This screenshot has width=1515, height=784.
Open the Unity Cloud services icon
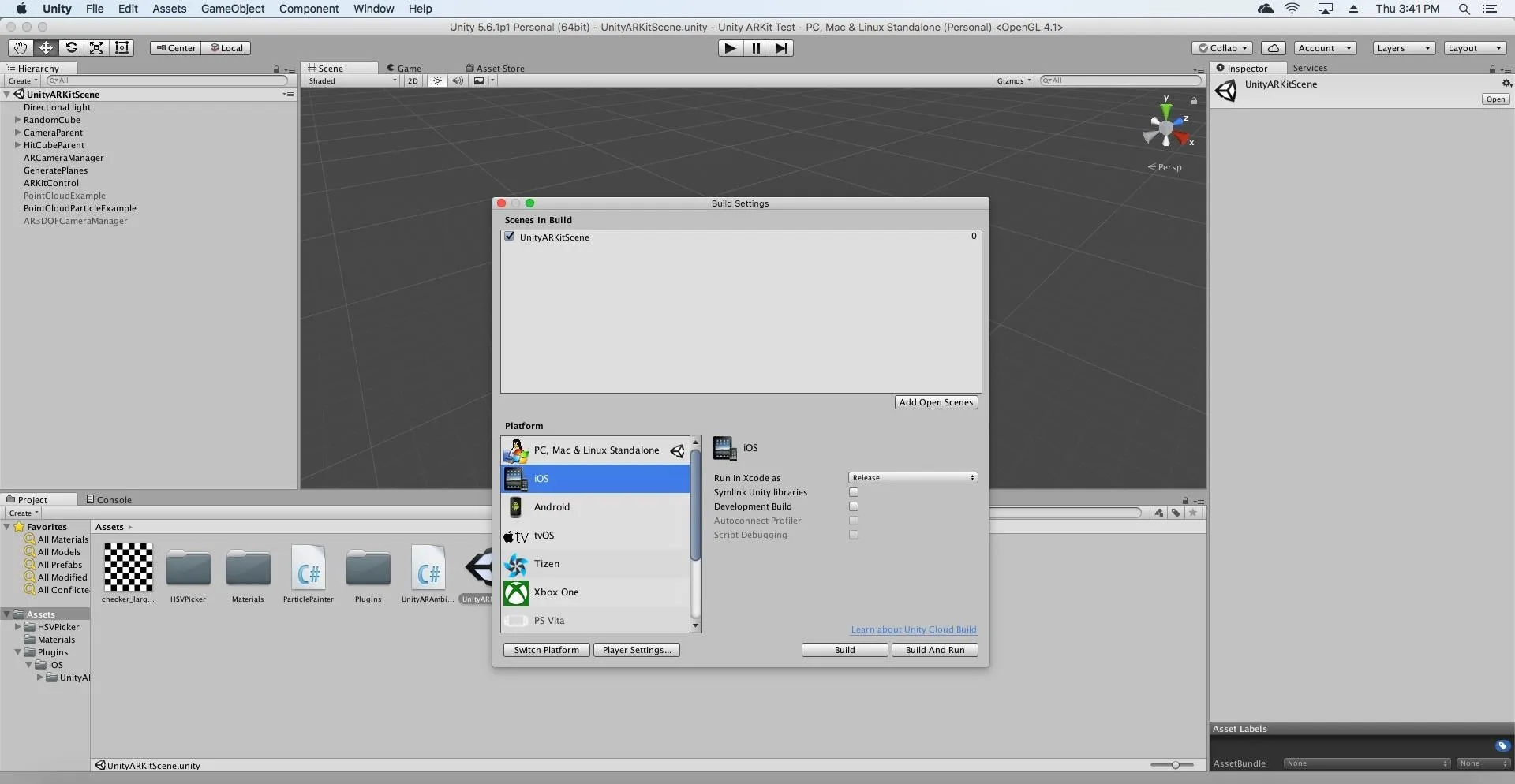(1274, 48)
